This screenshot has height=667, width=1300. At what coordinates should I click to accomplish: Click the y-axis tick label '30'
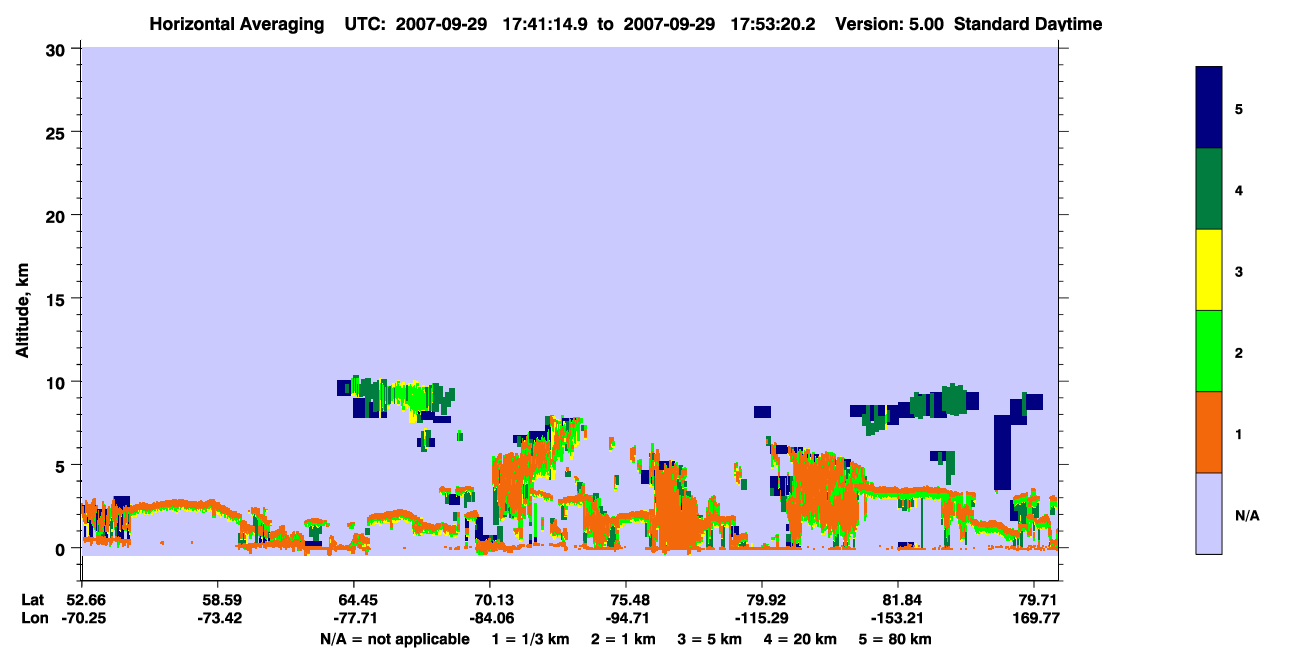point(58,49)
